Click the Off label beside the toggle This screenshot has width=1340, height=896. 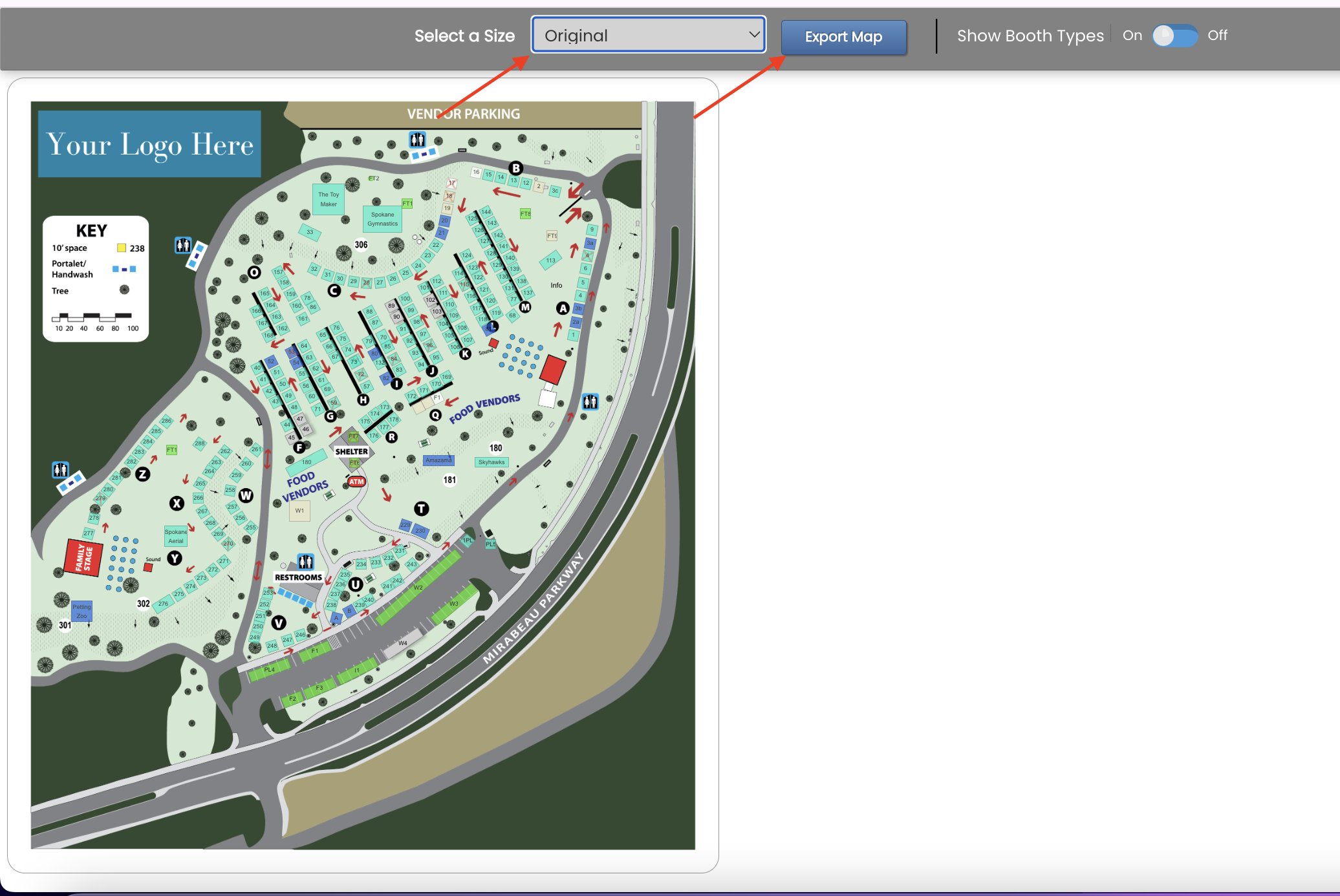pyautogui.click(x=1217, y=36)
